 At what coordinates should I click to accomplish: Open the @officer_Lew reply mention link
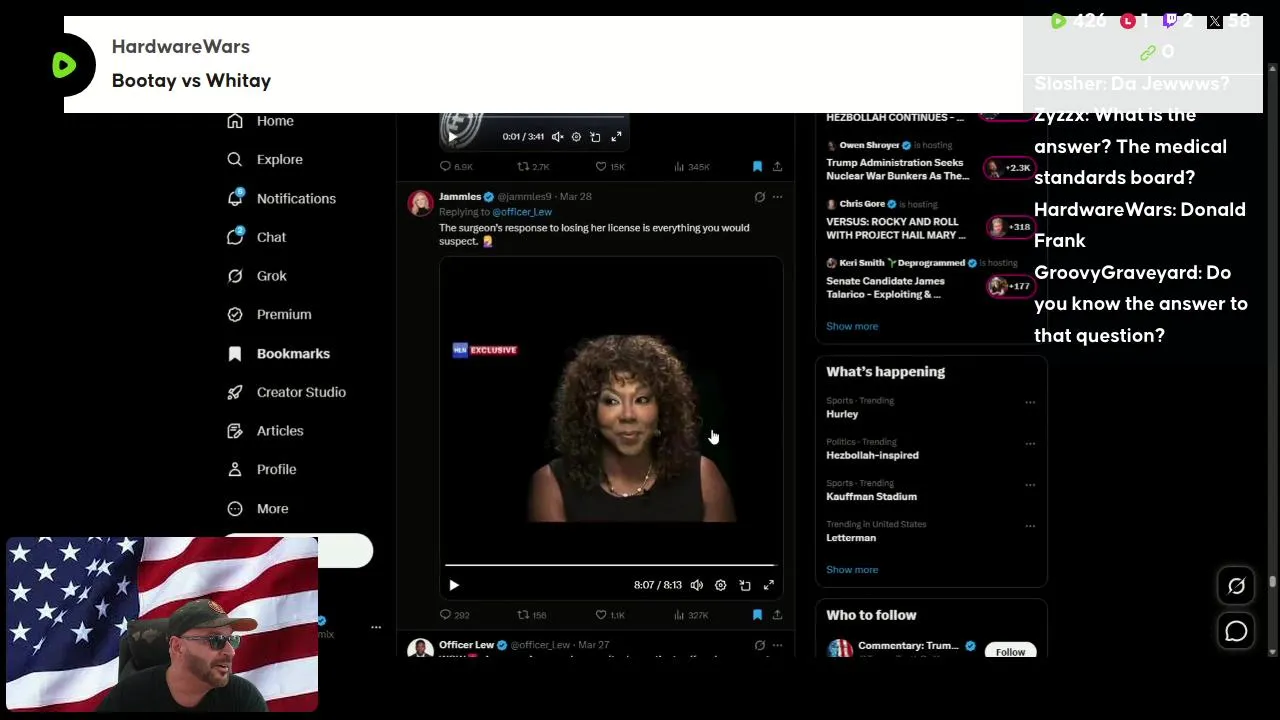522,212
